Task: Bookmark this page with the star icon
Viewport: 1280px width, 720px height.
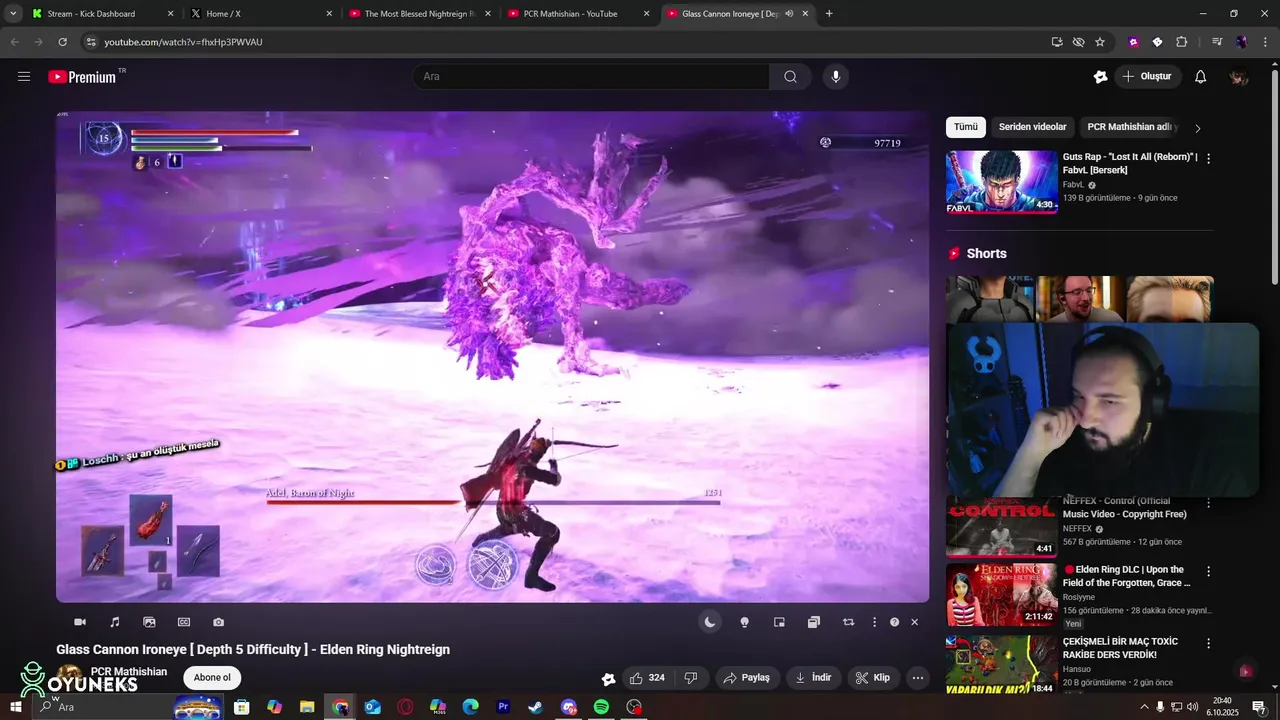Action: tap(1100, 42)
